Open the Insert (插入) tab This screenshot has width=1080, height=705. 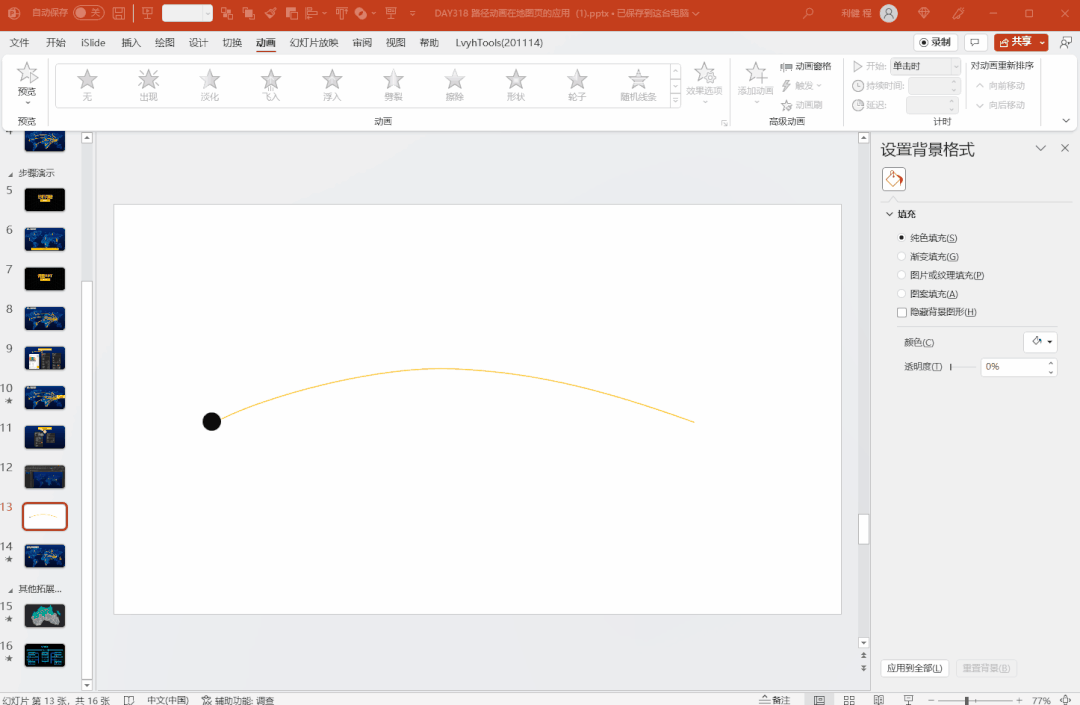131,43
